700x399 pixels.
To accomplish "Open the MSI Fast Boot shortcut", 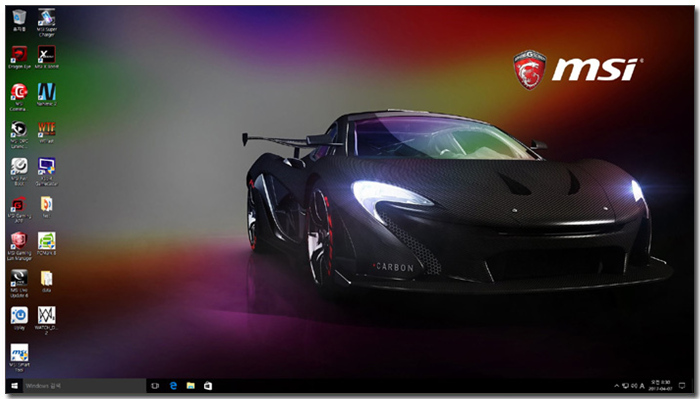I will click(19, 172).
